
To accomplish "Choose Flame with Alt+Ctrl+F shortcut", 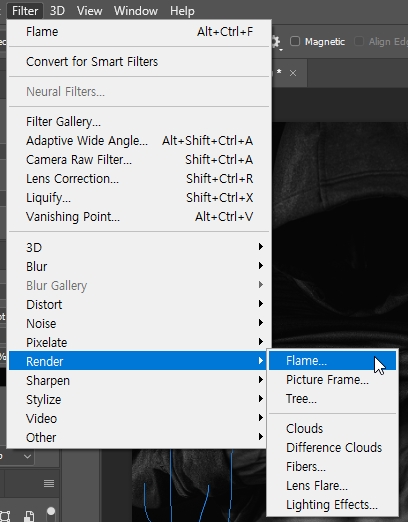I will point(139,32).
